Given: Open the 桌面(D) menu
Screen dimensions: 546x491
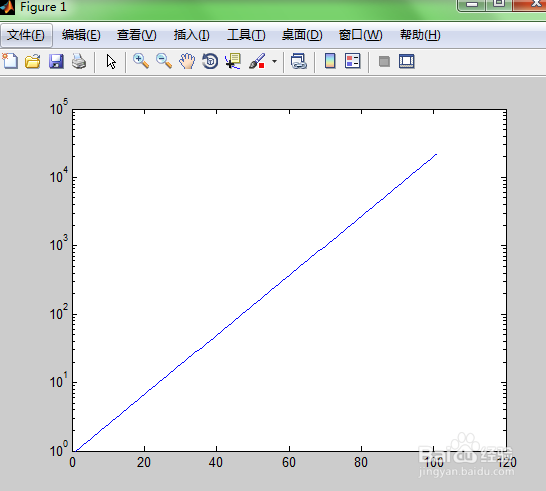Looking at the screenshot, I should [302, 35].
